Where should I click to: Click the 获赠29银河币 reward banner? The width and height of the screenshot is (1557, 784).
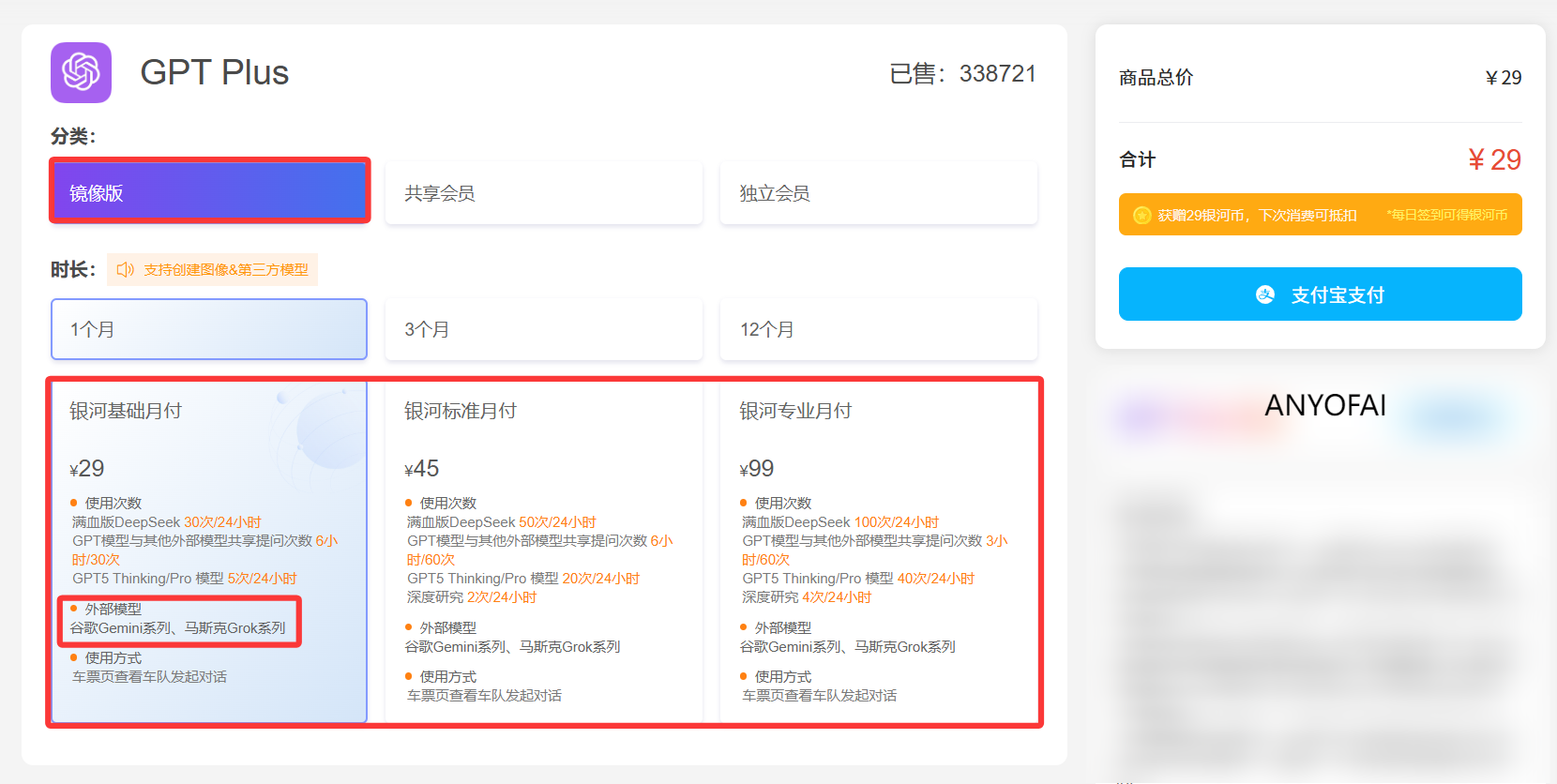tap(1321, 215)
